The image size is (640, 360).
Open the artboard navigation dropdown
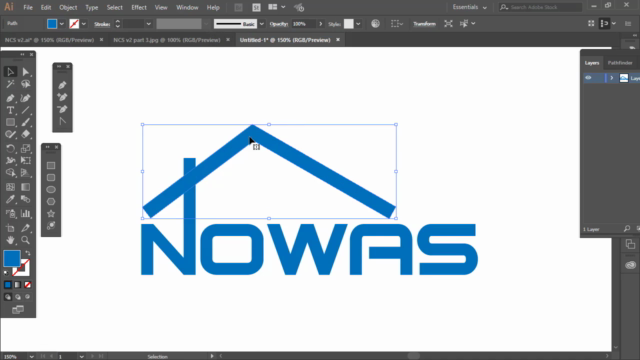coord(81,357)
